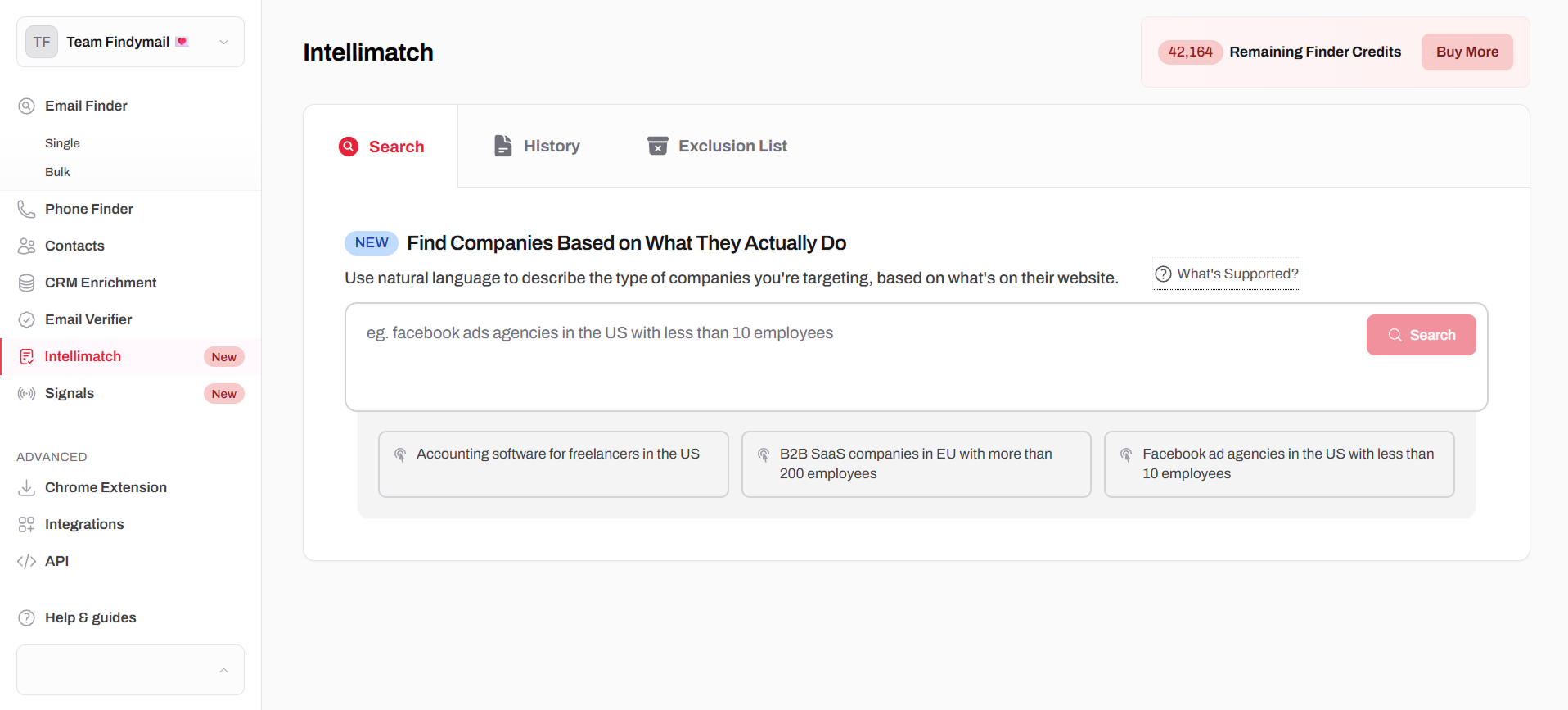Click the Email Verifier checkmark icon
The height and width of the screenshot is (710, 1568).
point(26,319)
